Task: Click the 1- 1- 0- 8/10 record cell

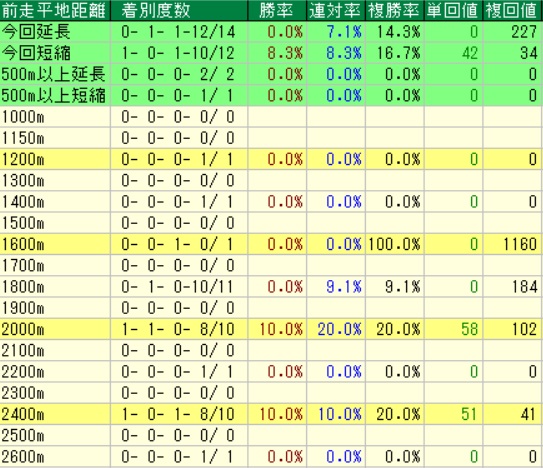Action: [x=178, y=329]
